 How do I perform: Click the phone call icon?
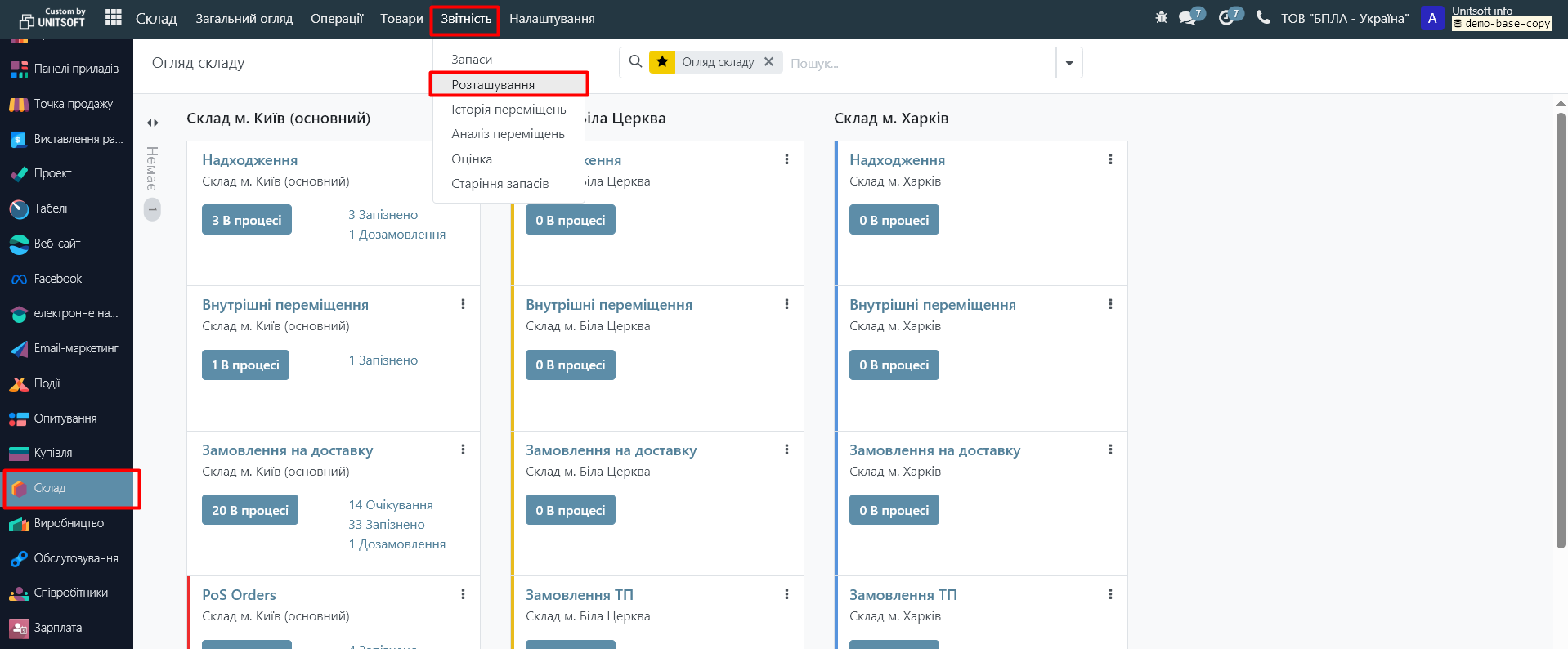[x=1263, y=17]
